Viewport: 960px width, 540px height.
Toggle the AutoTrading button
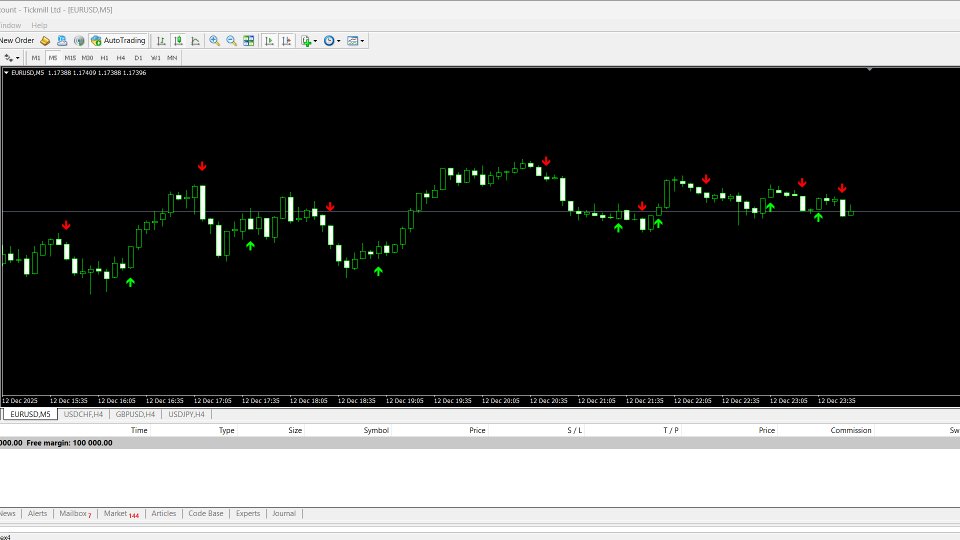click(118, 40)
